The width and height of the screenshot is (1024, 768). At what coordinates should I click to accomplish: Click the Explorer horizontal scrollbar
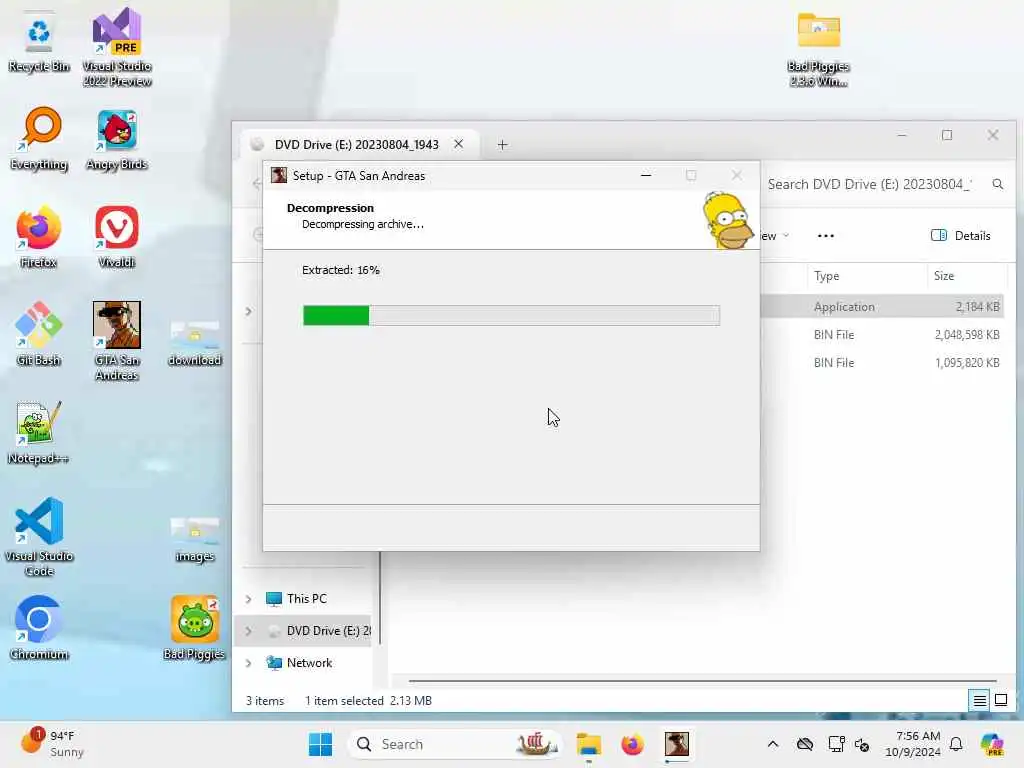click(x=702, y=680)
